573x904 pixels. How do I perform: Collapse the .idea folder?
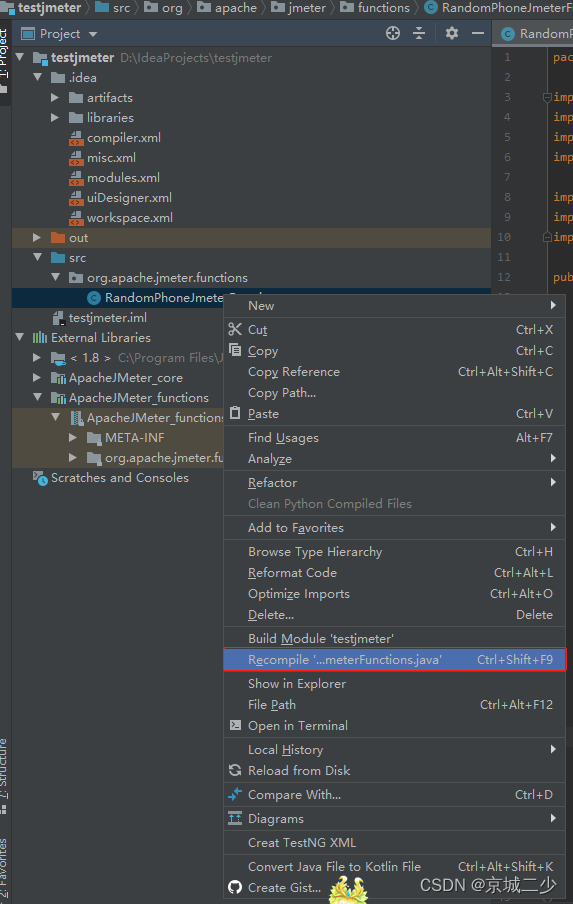(38, 77)
